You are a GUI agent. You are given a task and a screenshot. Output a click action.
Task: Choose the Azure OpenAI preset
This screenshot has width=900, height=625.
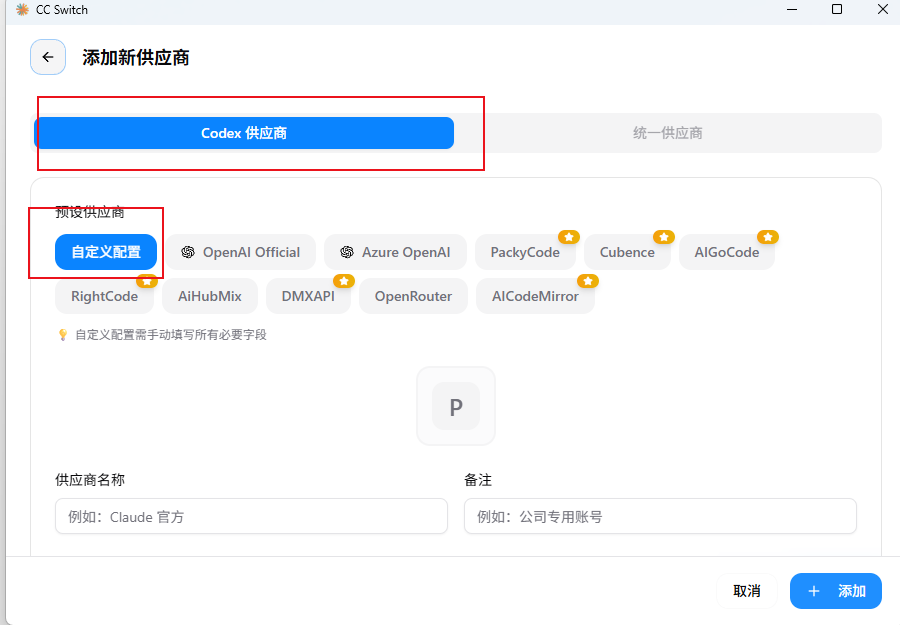click(x=395, y=252)
